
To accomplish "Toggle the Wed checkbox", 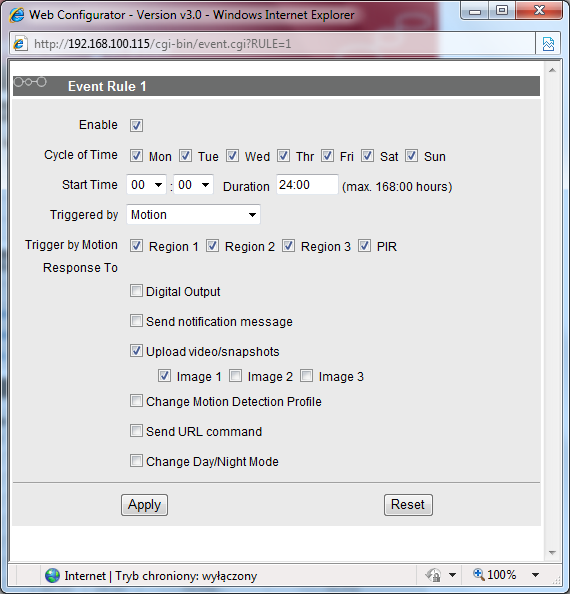I will click(233, 156).
